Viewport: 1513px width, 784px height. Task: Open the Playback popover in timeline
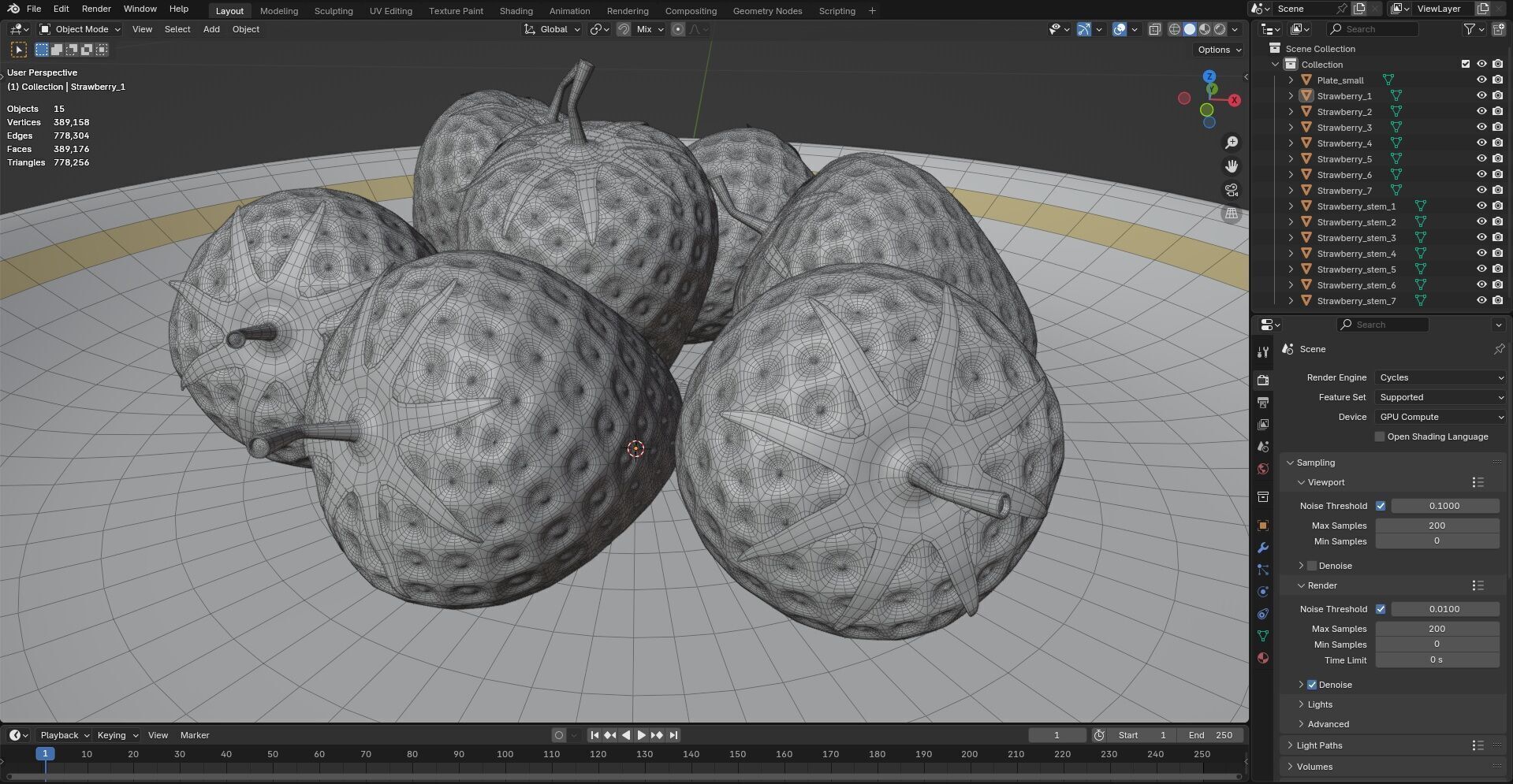pyautogui.click(x=64, y=735)
